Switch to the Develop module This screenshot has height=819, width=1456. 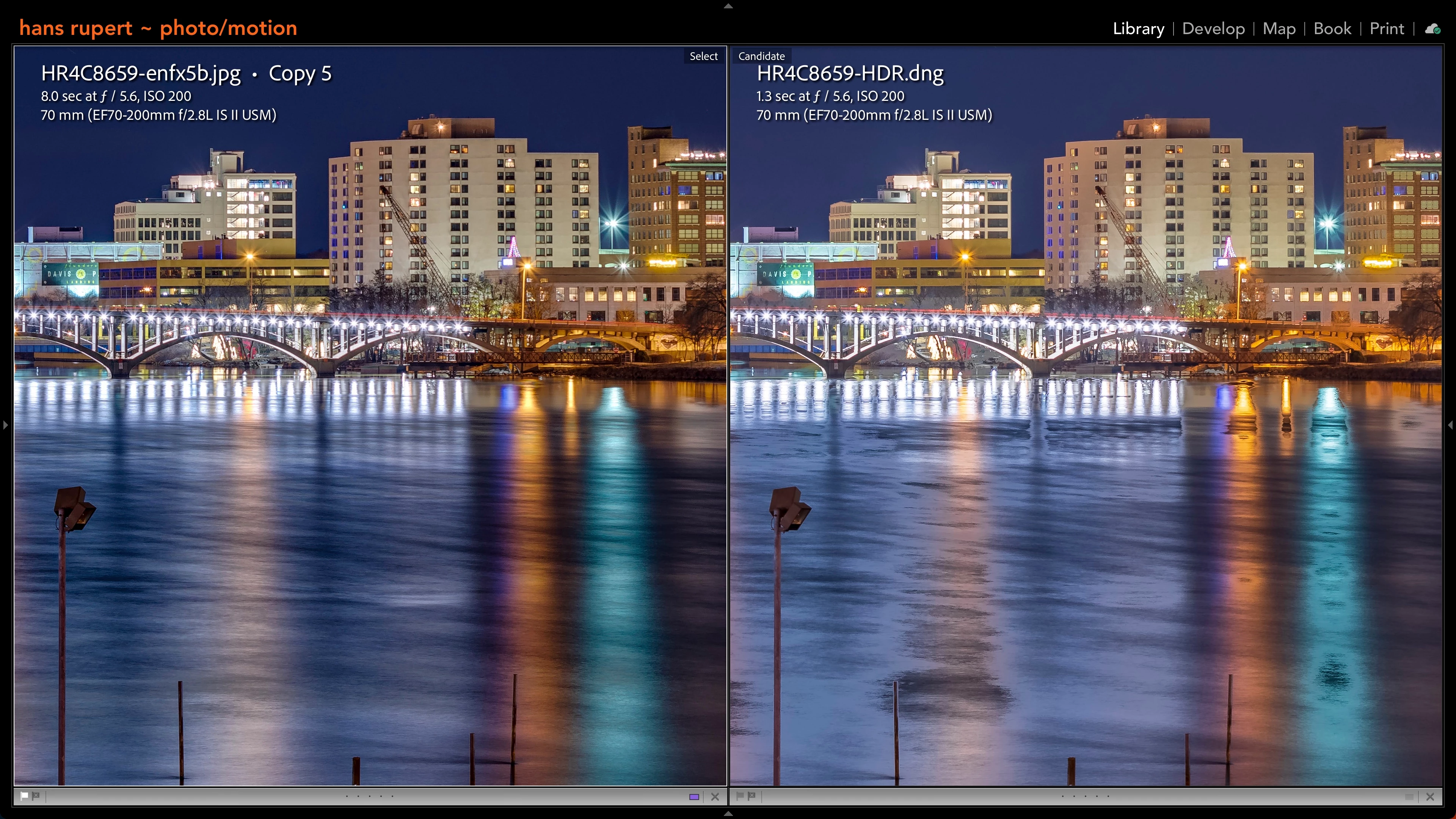pyautogui.click(x=1213, y=29)
